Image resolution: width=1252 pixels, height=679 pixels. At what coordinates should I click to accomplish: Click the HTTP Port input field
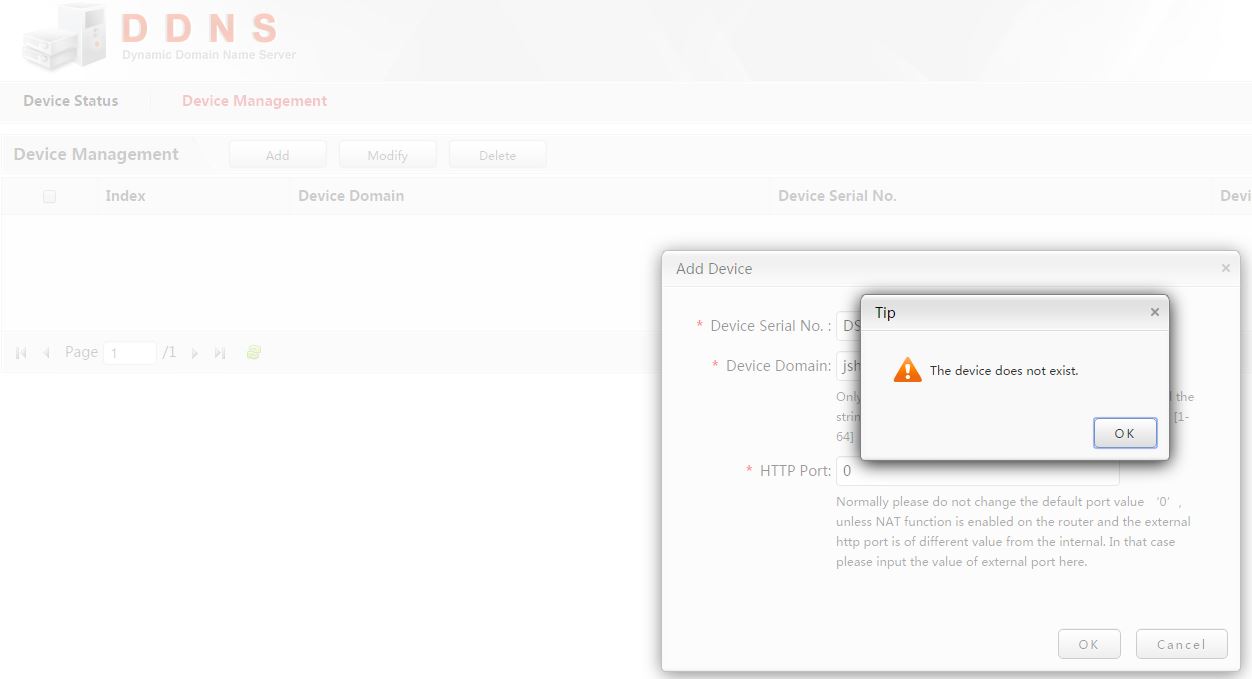point(977,470)
